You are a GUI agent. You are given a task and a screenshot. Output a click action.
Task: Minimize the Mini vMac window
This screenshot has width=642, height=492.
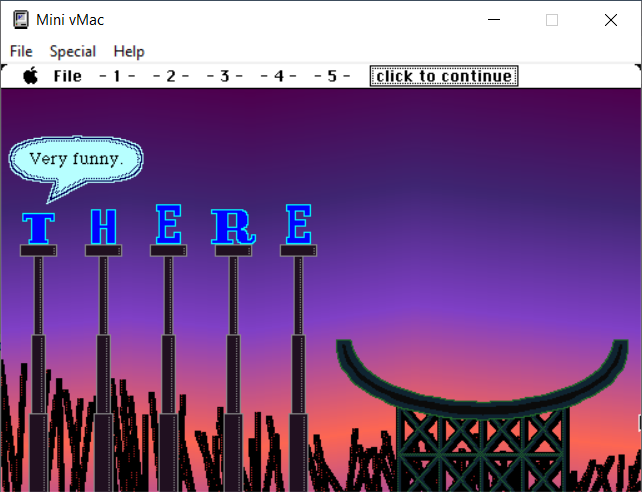pos(494,20)
